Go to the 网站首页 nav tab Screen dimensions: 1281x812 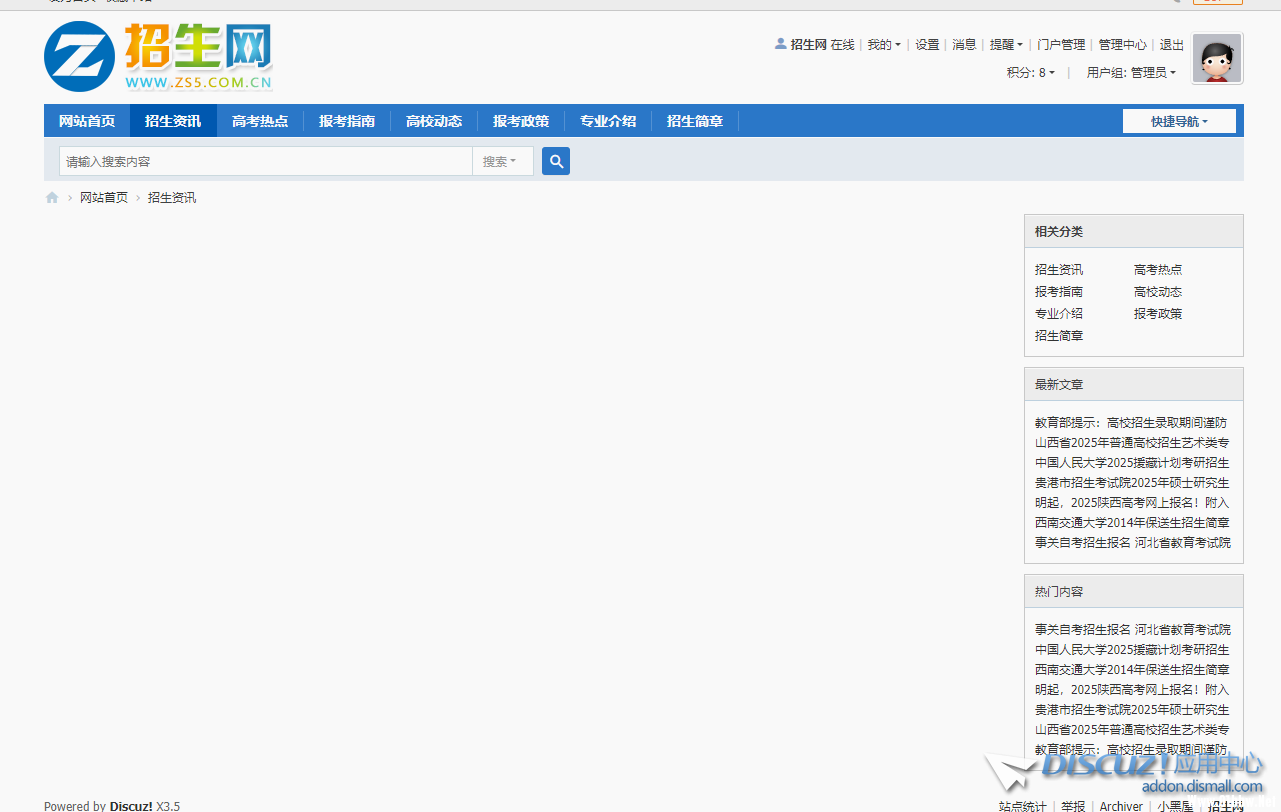(x=87, y=121)
